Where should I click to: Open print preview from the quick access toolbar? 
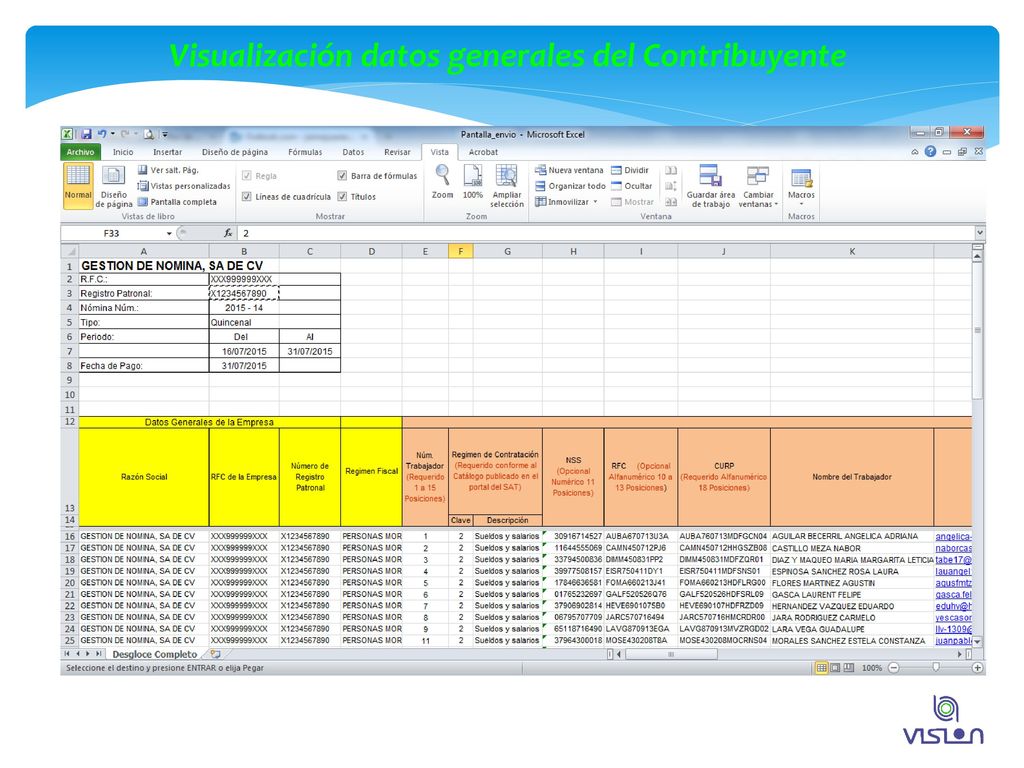coord(149,135)
